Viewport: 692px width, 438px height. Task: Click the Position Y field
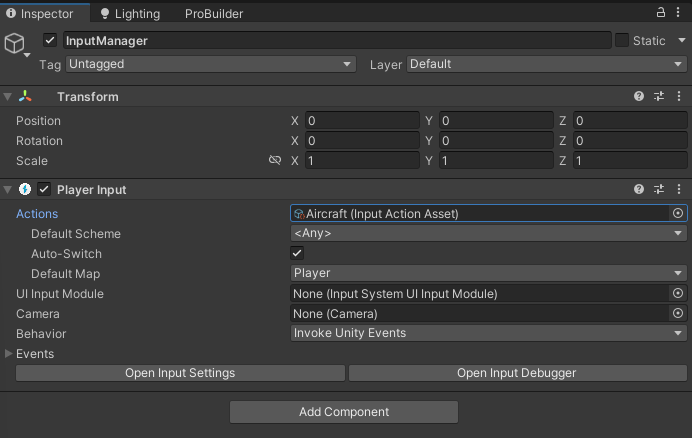click(x=496, y=121)
